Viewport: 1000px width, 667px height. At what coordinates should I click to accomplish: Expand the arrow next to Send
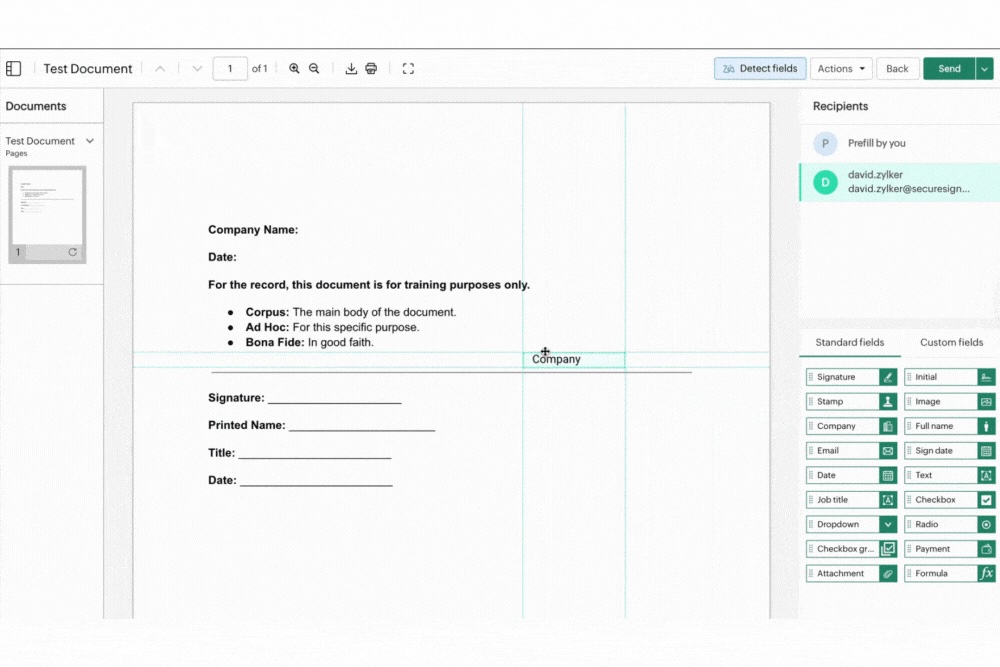(x=985, y=69)
